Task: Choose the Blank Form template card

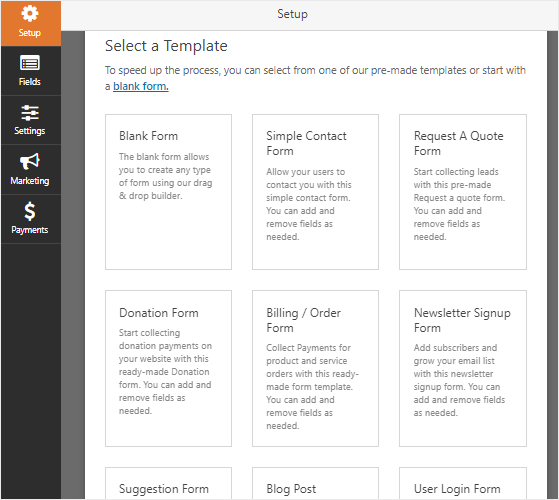Action: 168,192
